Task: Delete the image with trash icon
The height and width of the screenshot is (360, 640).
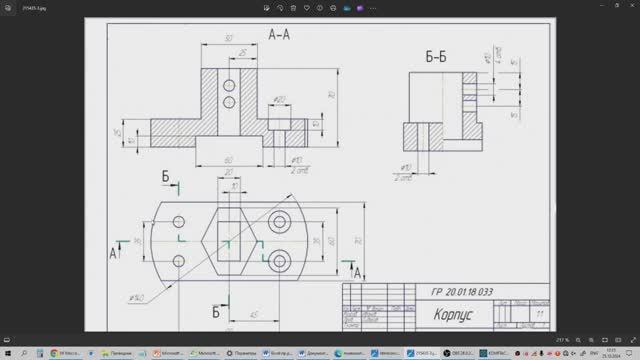Action: click(293, 8)
